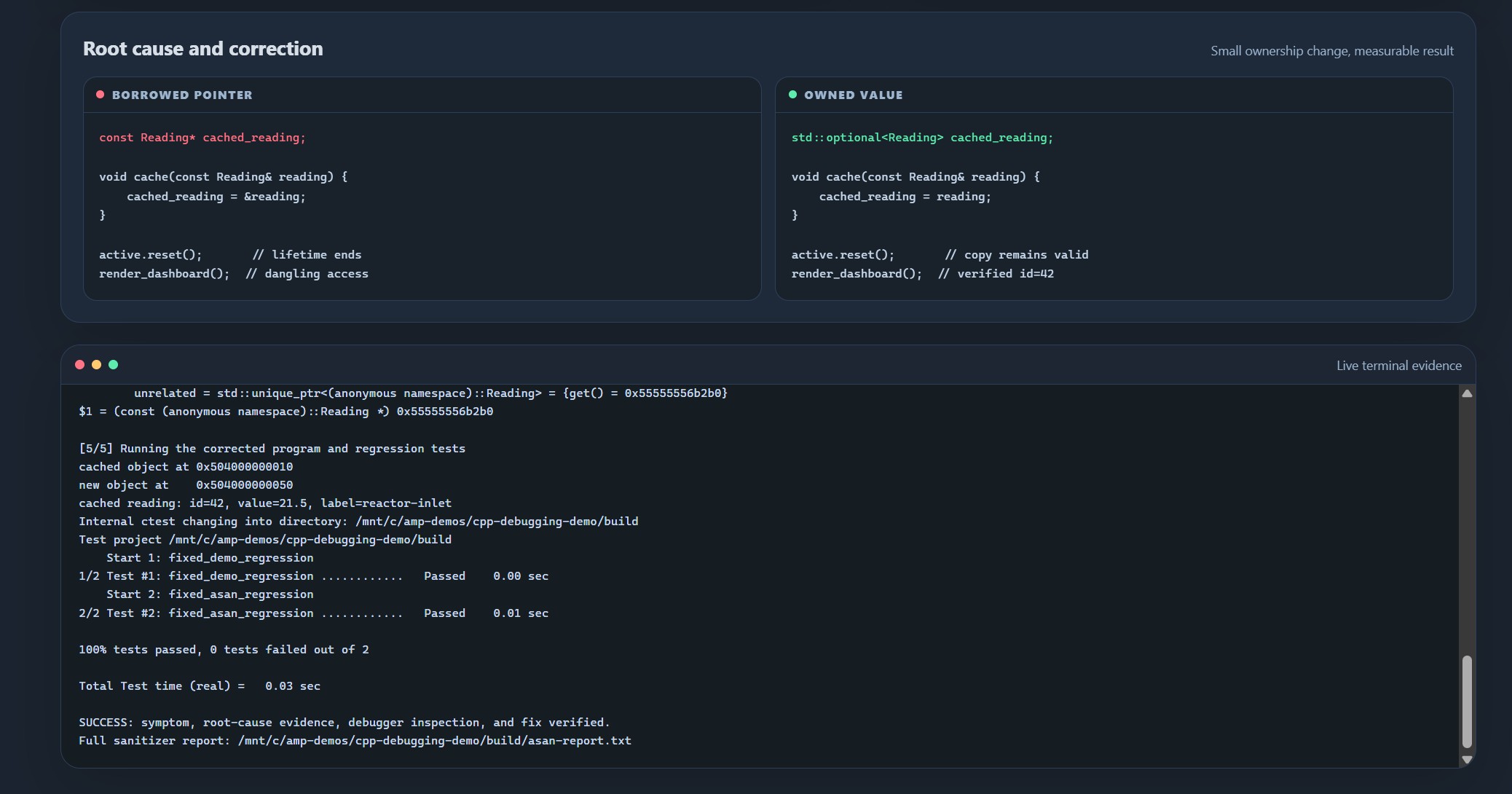Viewport: 1512px width, 794px height.
Task: Click "Internal ctest changing into directory" line
Action: pyautogui.click(x=358, y=522)
